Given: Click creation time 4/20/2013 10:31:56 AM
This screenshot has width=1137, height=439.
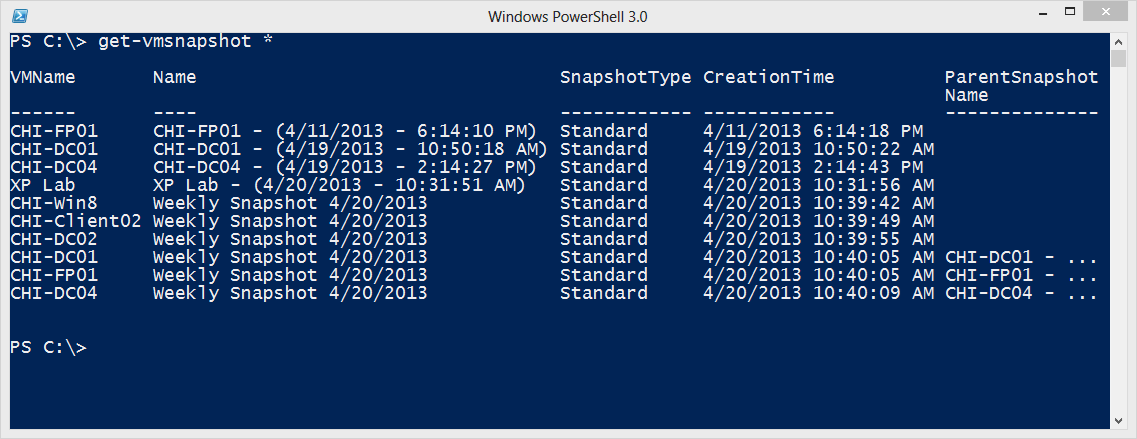Looking at the screenshot, I should click(x=819, y=185).
